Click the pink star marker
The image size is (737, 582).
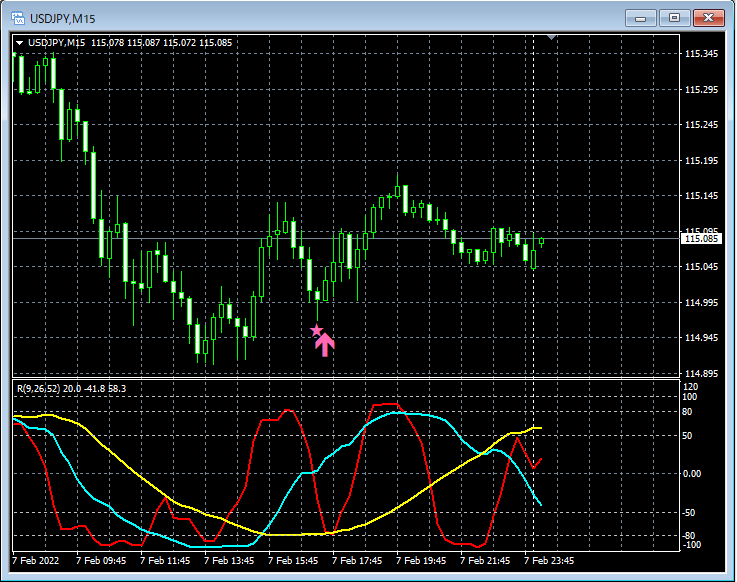317,330
